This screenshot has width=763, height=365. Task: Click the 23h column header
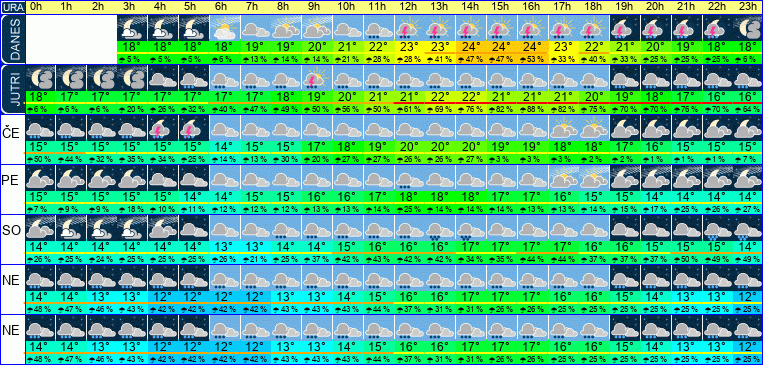coord(748,7)
